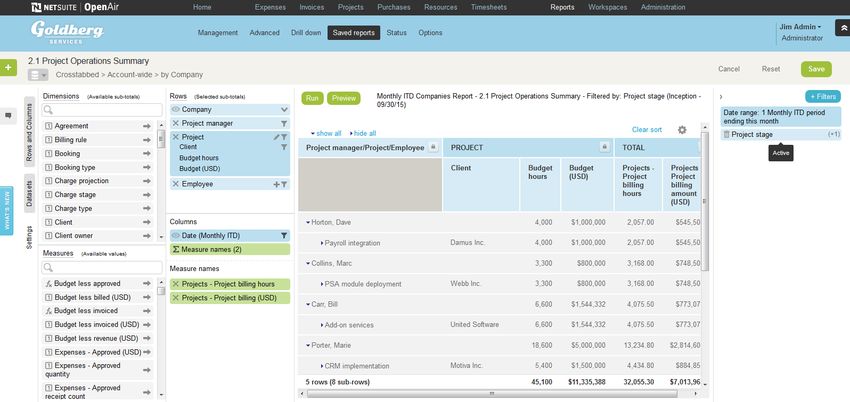The width and height of the screenshot is (850, 402).
Task: Select the Rows and Columns vertical tab
Action: coord(29,132)
